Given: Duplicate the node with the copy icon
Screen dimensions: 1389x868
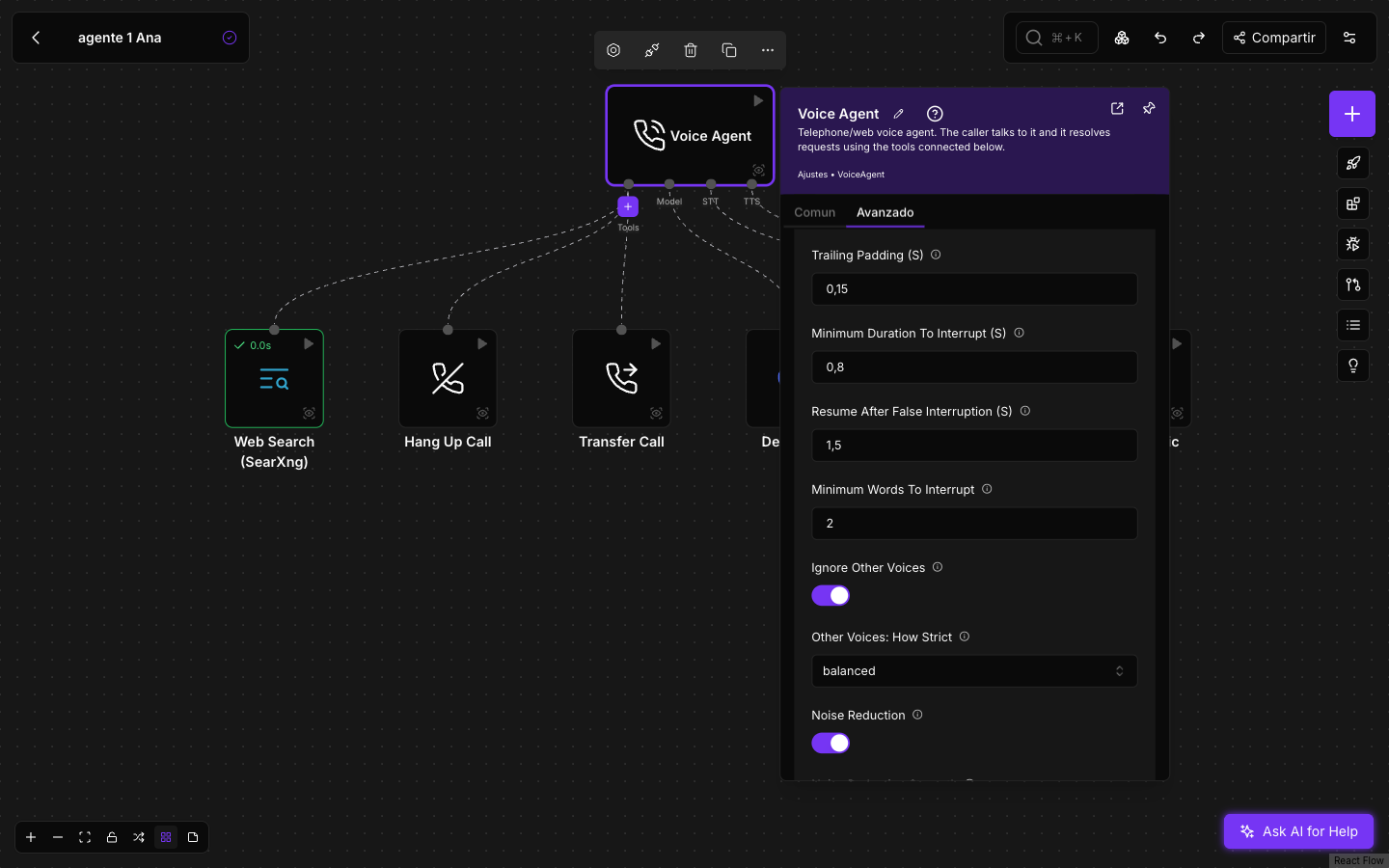Looking at the screenshot, I should (x=729, y=50).
